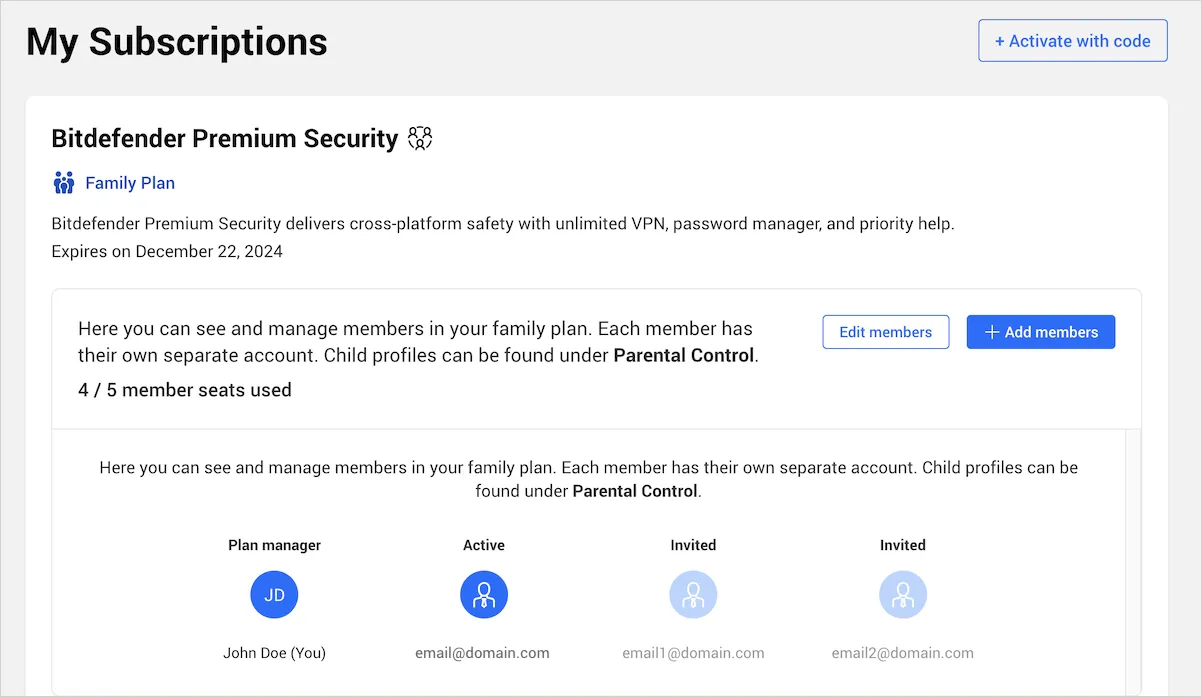Click the plus icon on Add members
This screenshot has width=1202, height=697.
(x=991, y=331)
